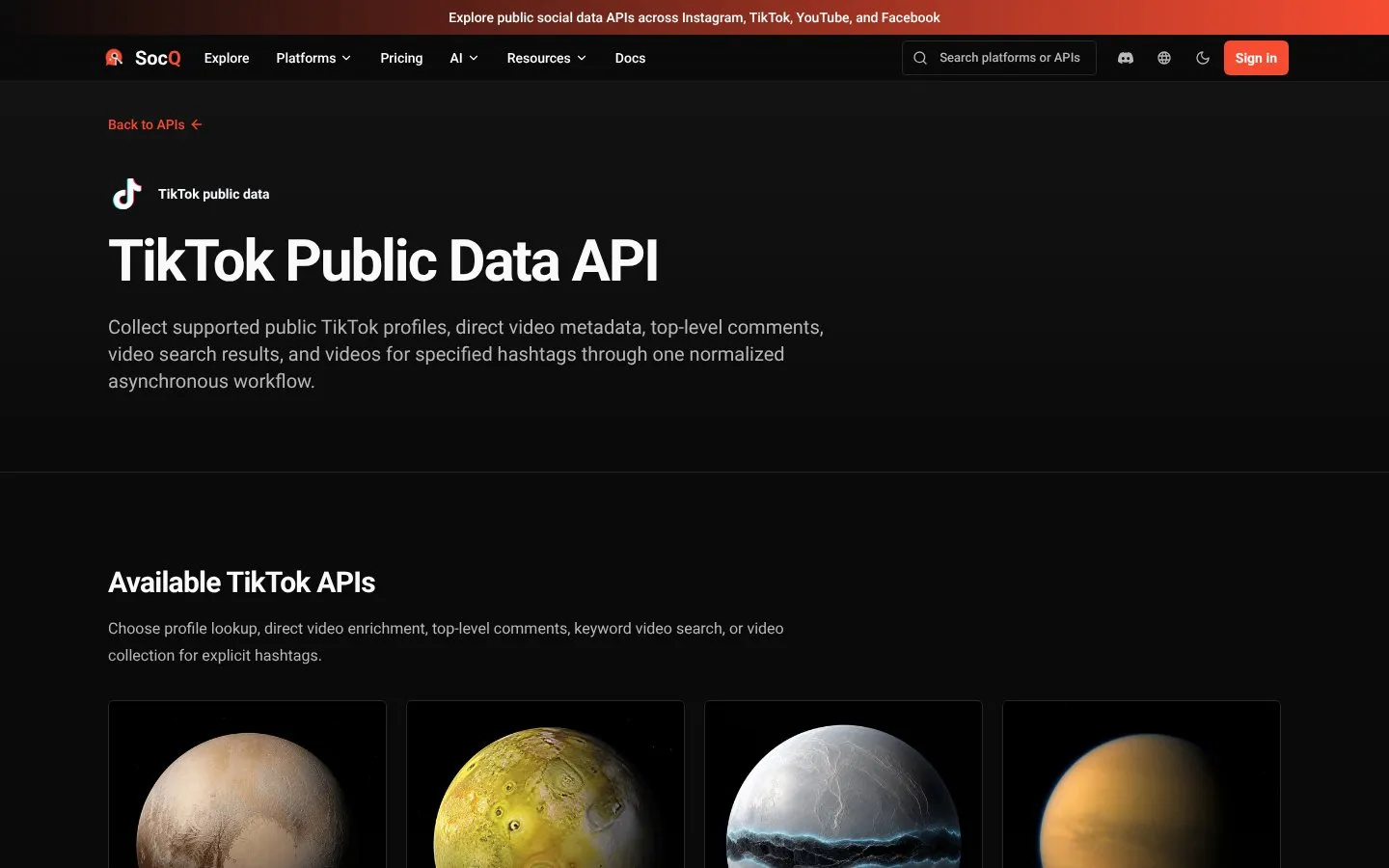Click the search magnifier icon
Screen dimensions: 1389x868
(920, 58)
